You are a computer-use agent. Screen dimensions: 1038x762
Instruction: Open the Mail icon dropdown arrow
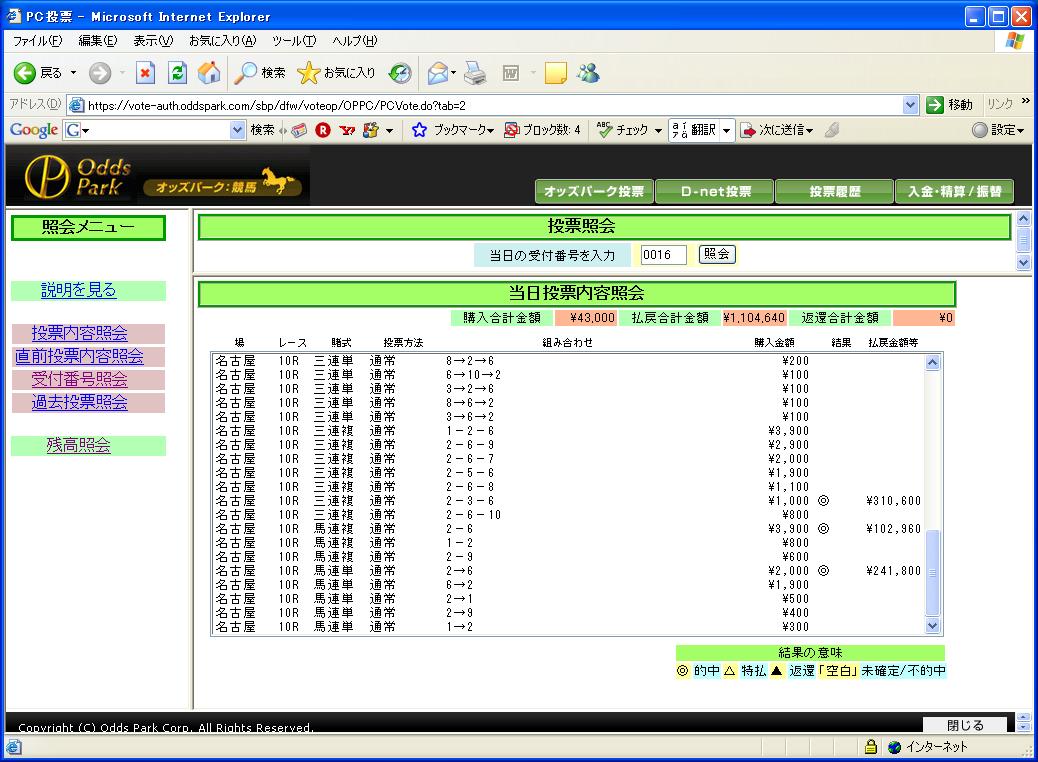click(x=453, y=73)
